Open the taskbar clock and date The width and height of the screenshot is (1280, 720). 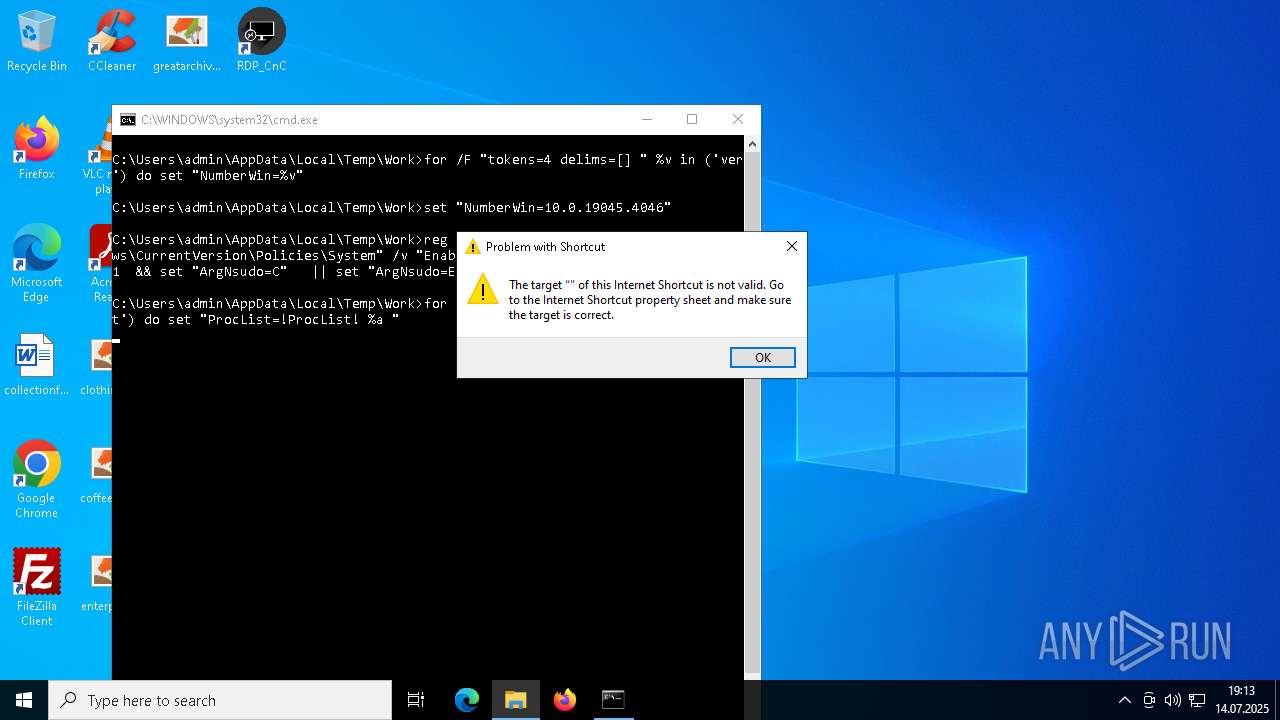1241,700
